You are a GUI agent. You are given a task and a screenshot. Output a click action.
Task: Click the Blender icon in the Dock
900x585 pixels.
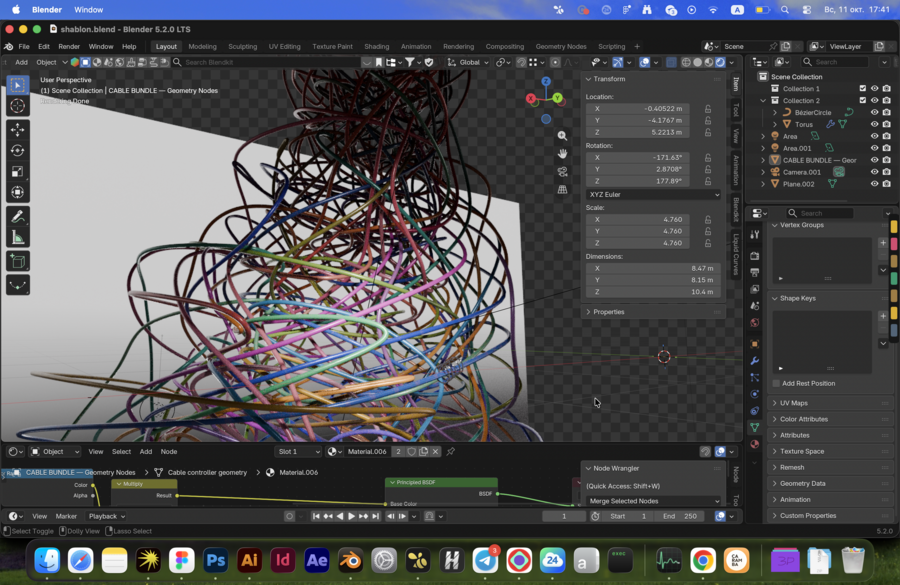pyautogui.click(x=351, y=560)
